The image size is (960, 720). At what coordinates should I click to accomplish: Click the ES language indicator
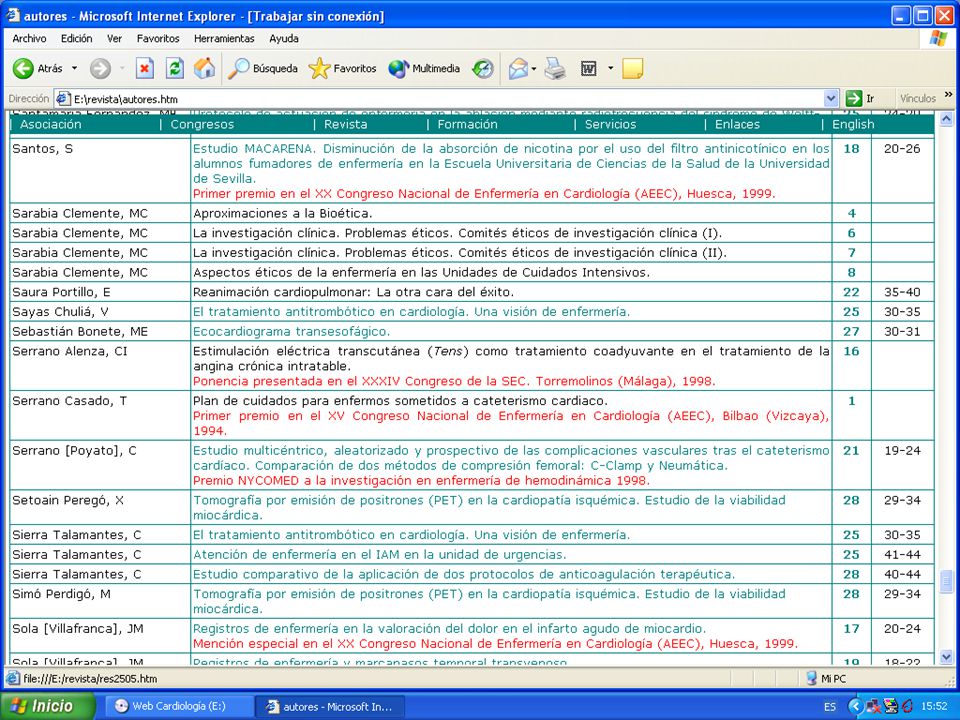coord(830,707)
